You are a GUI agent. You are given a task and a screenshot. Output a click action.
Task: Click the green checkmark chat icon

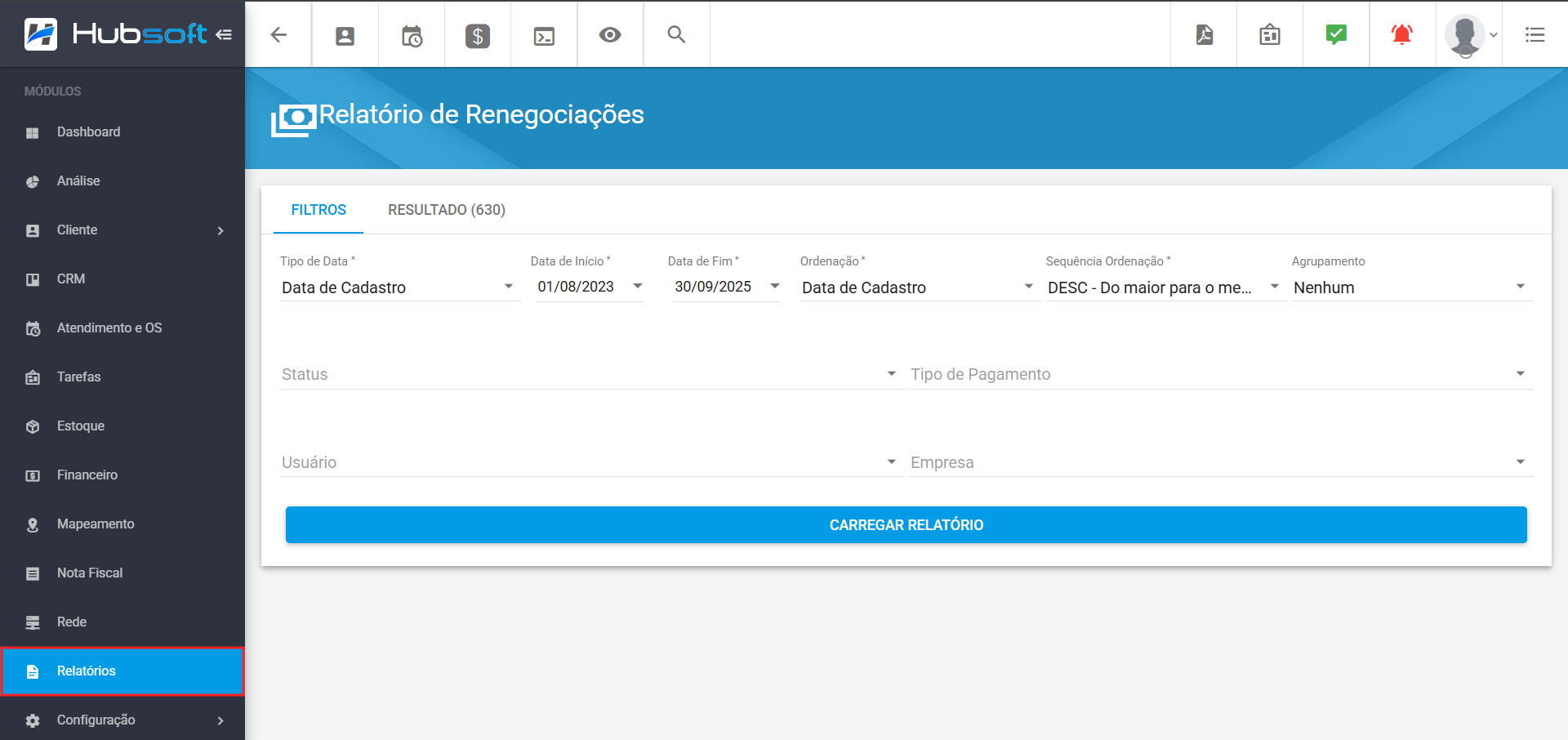tap(1336, 34)
